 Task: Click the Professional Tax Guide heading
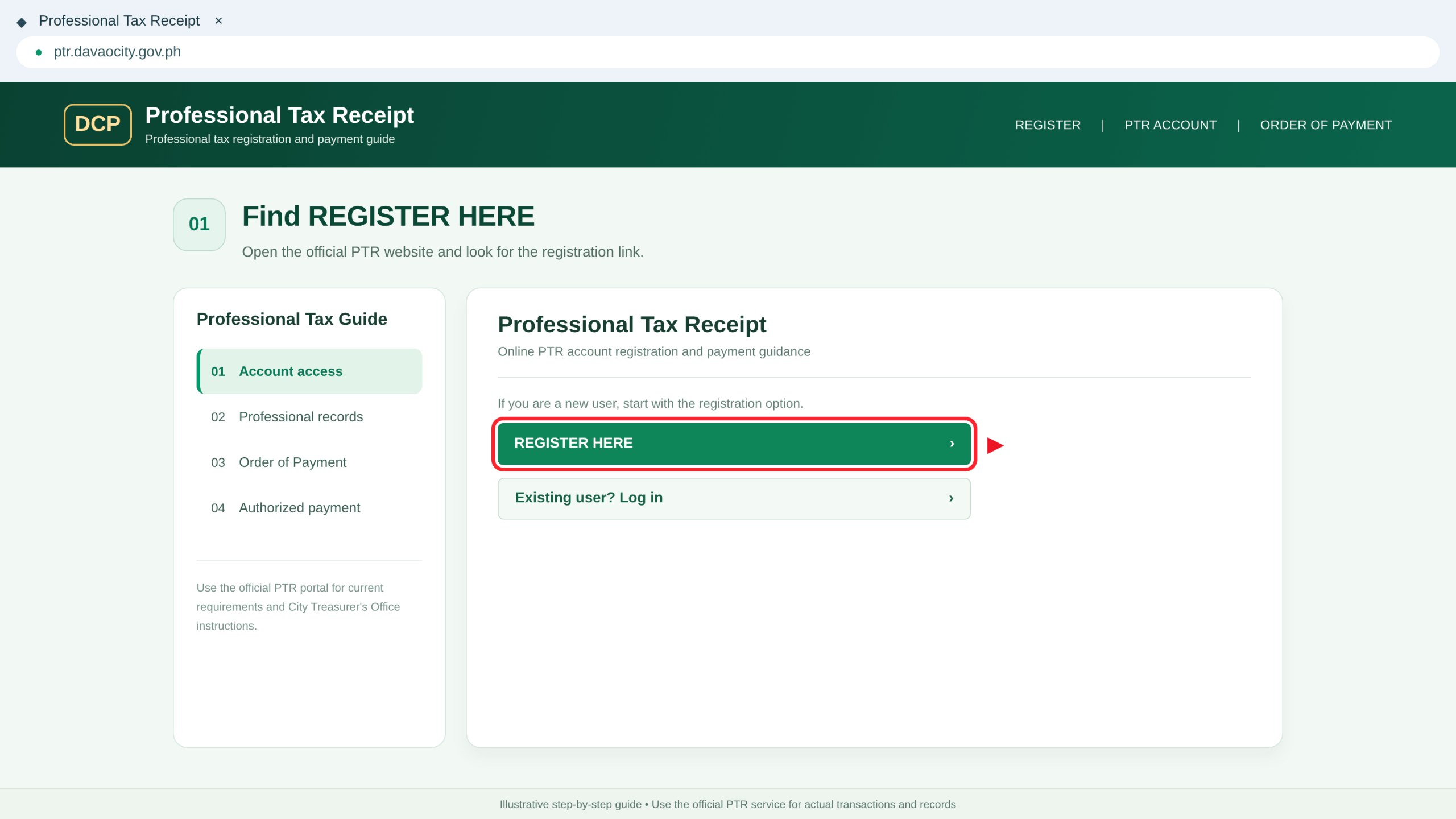(292, 319)
